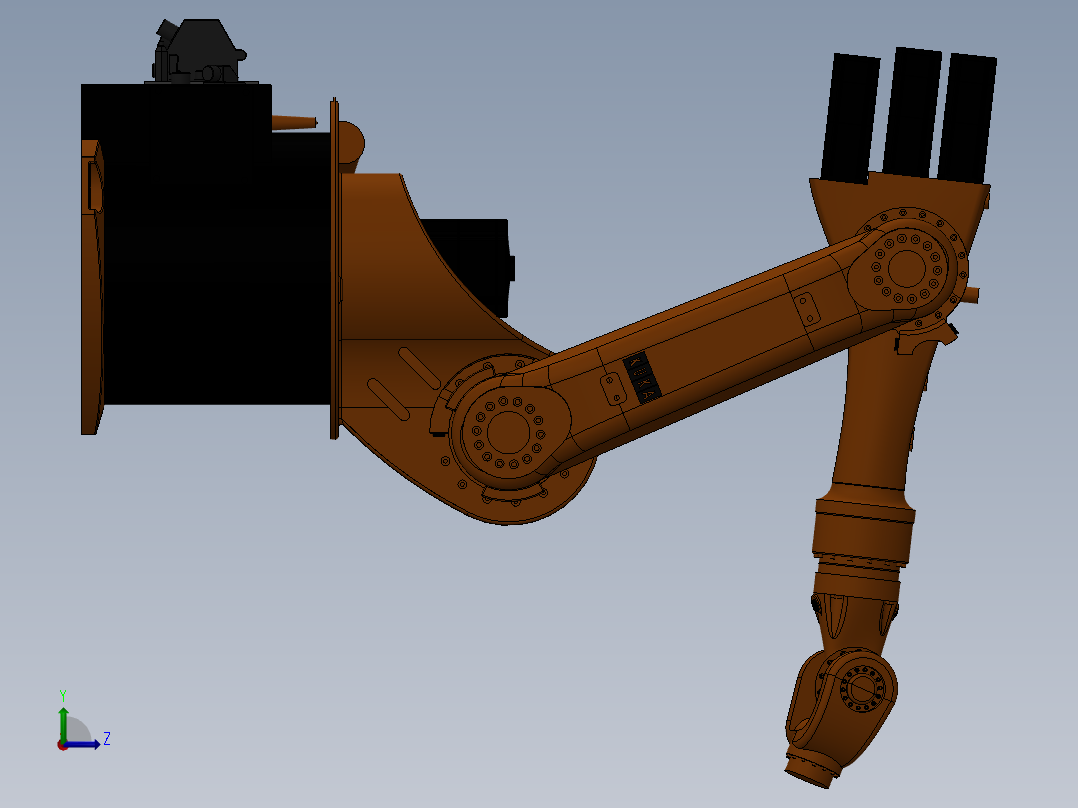Click the Y label of the orientation triad
Image resolution: width=1078 pixels, height=808 pixels.
(x=63, y=693)
